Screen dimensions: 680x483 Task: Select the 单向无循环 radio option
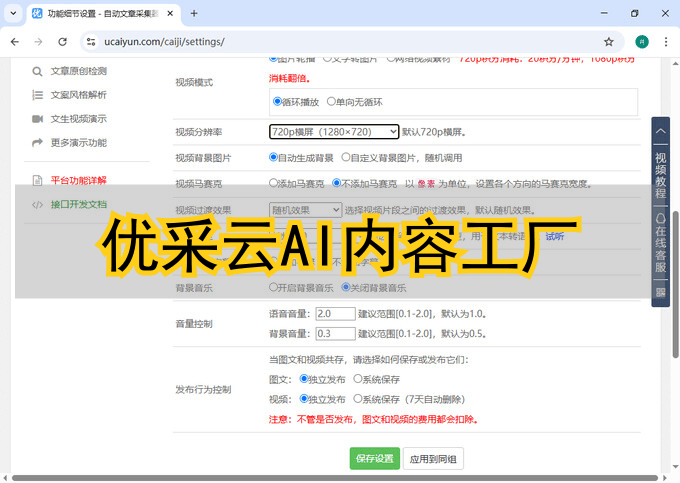[x=332, y=102]
